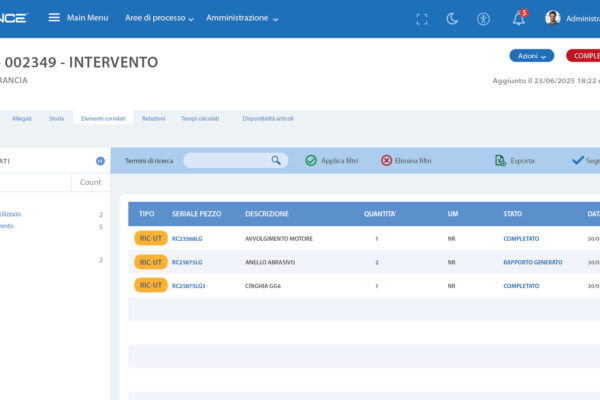Open the Disponibilità articoli tab
600x400 pixels.
pyautogui.click(x=268, y=119)
